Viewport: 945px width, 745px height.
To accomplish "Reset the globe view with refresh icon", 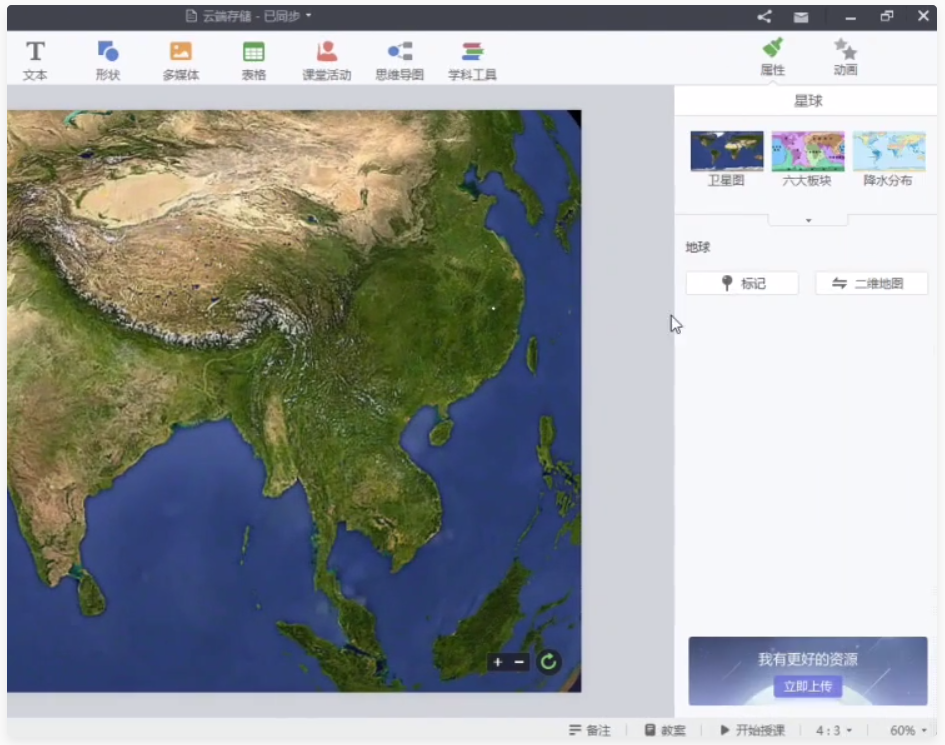I will pos(548,662).
